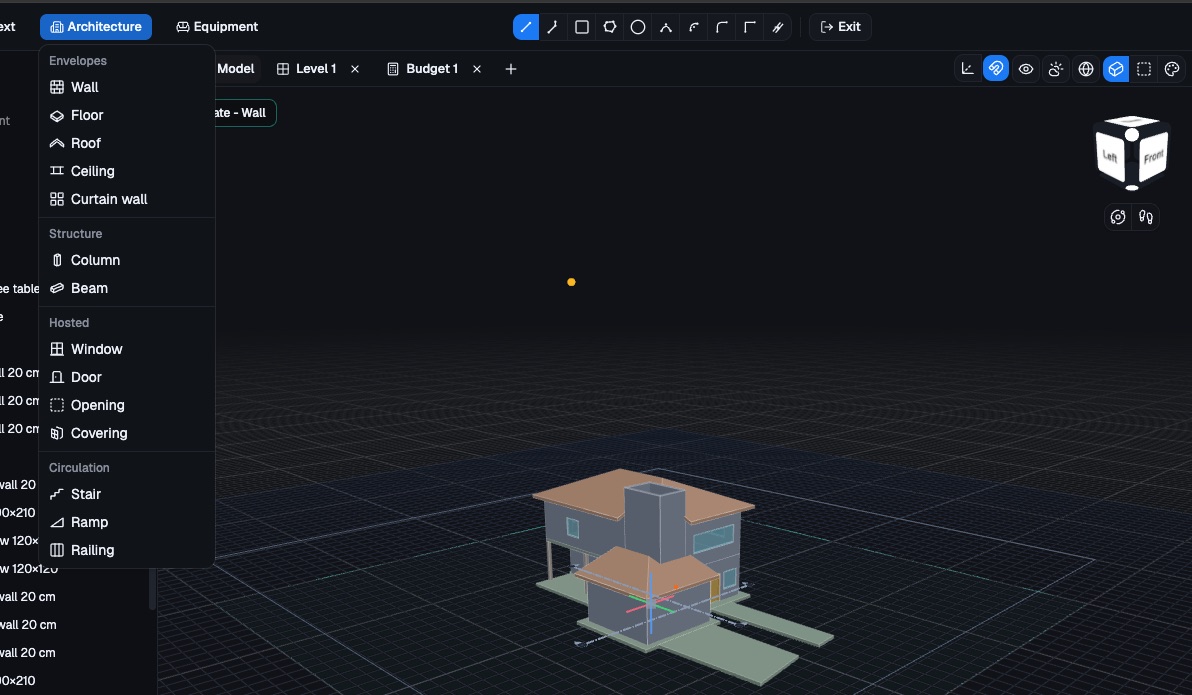The width and height of the screenshot is (1192, 695).
Task: Toggle dashed selection box mode
Action: click(x=1144, y=69)
